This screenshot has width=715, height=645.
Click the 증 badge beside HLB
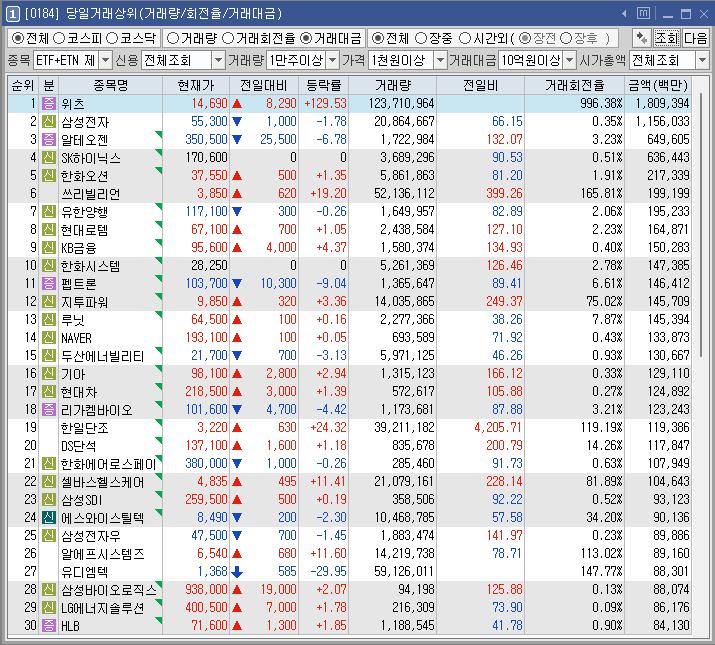(x=48, y=625)
